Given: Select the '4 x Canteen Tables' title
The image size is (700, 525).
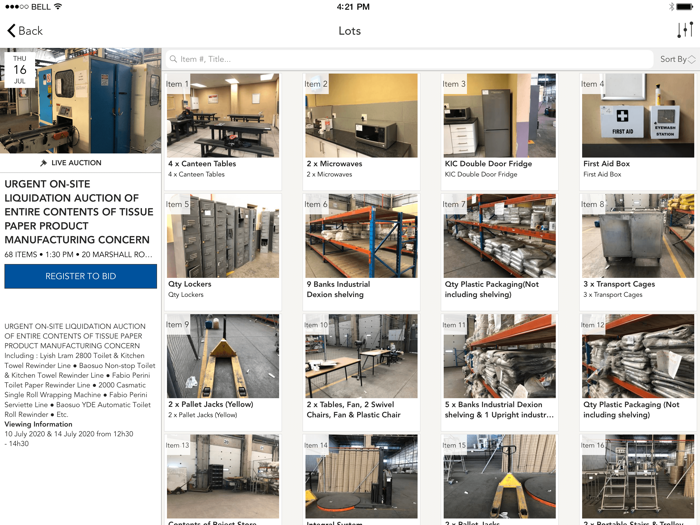Looking at the screenshot, I should click(x=202, y=164).
